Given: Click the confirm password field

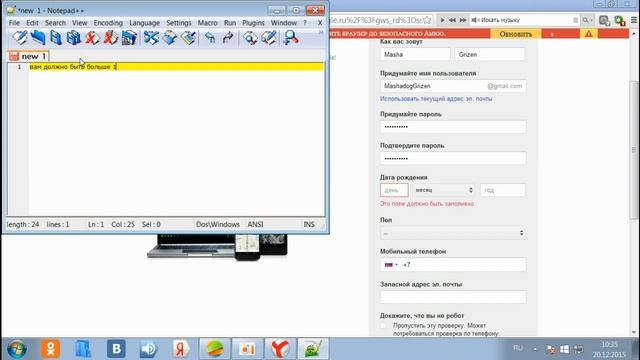Looking at the screenshot, I should point(453,158).
